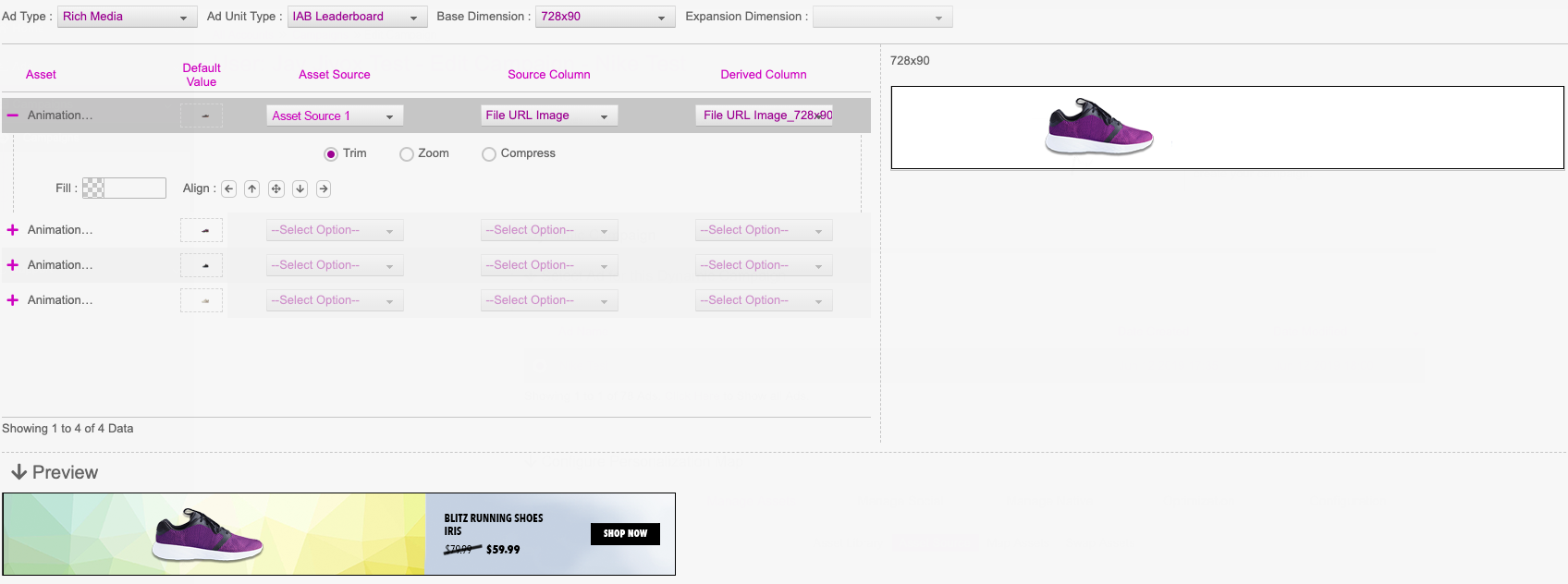Open the Base Dimension 728x90 dropdown
This screenshot has width=1568, height=584.
pos(605,17)
